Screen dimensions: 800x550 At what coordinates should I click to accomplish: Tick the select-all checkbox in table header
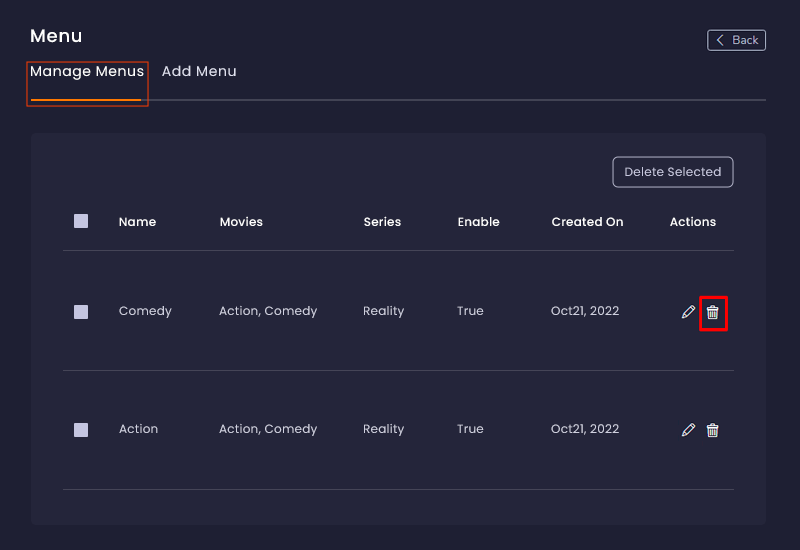click(x=81, y=221)
